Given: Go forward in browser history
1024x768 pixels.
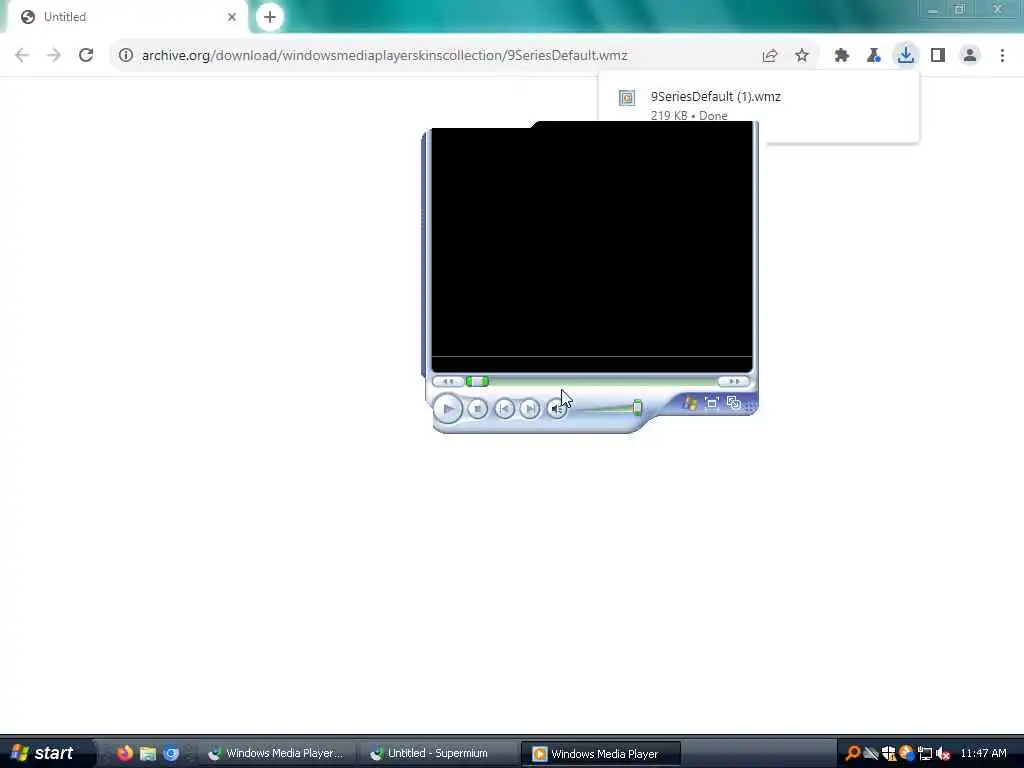Looking at the screenshot, I should pos(54,56).
